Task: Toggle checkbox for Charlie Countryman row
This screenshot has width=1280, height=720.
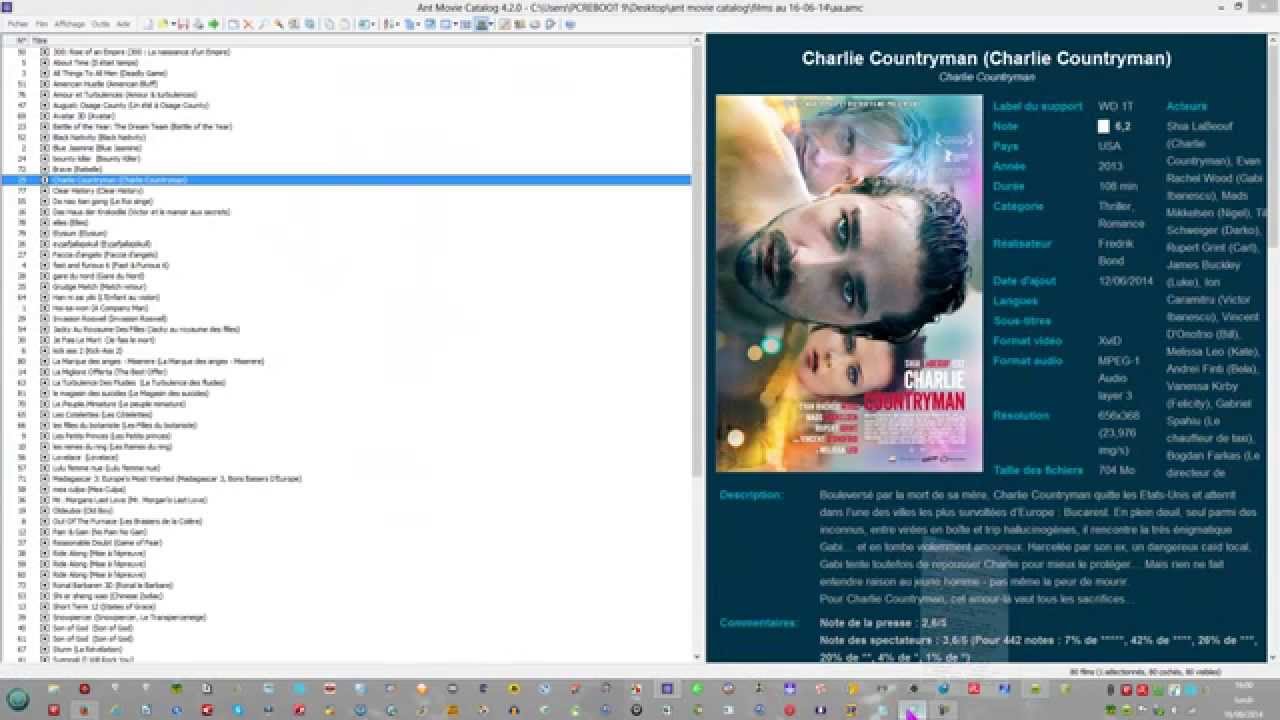Action: [x=45, y=180]
